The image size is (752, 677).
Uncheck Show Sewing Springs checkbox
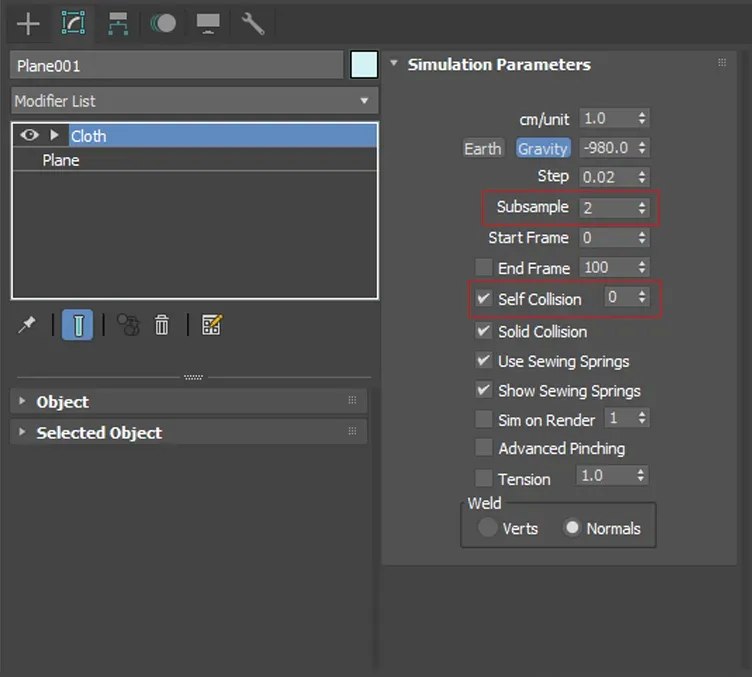tap(483, 390)
